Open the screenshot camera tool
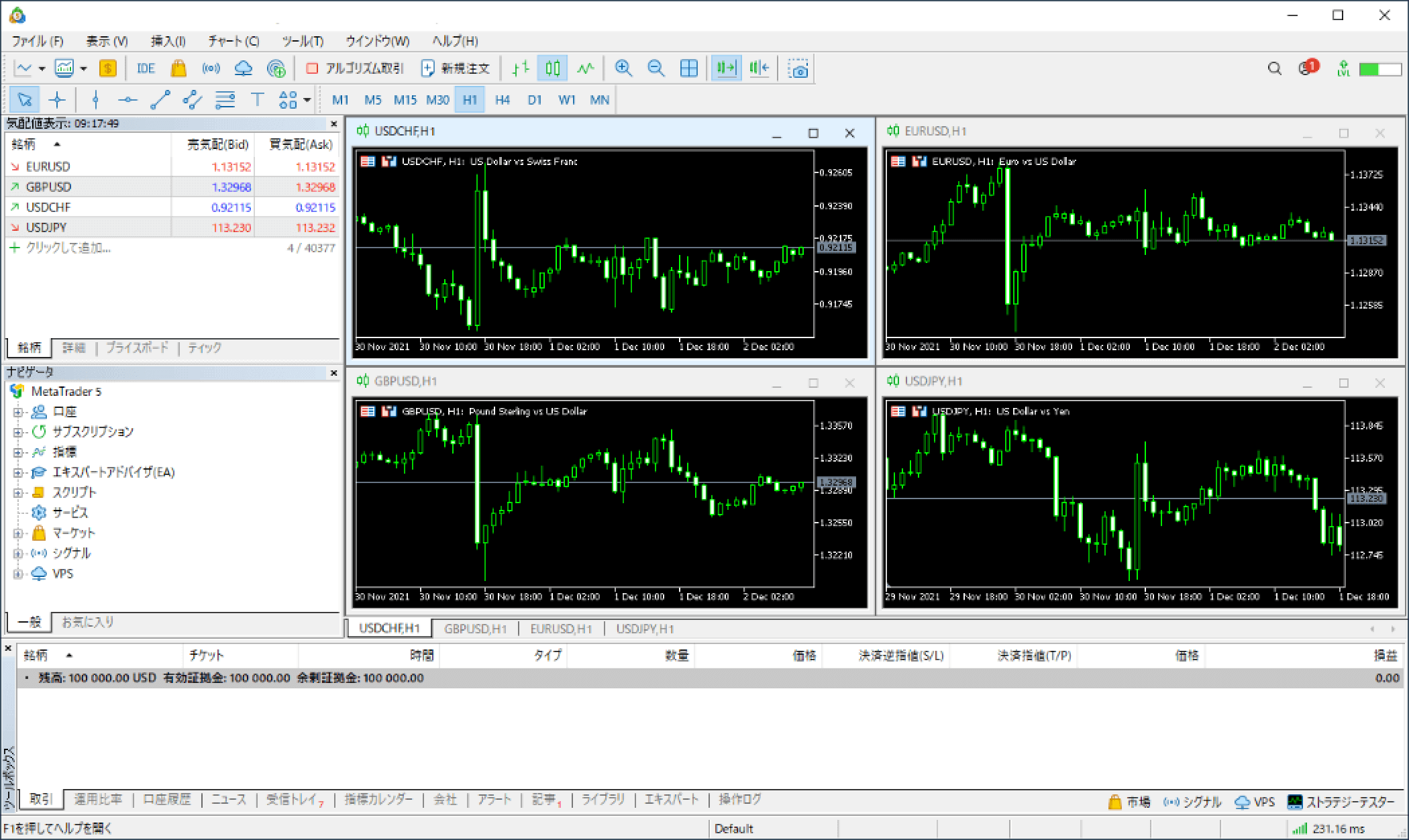The height and width of the screenshot is (840, 1409). click(798, 69)
